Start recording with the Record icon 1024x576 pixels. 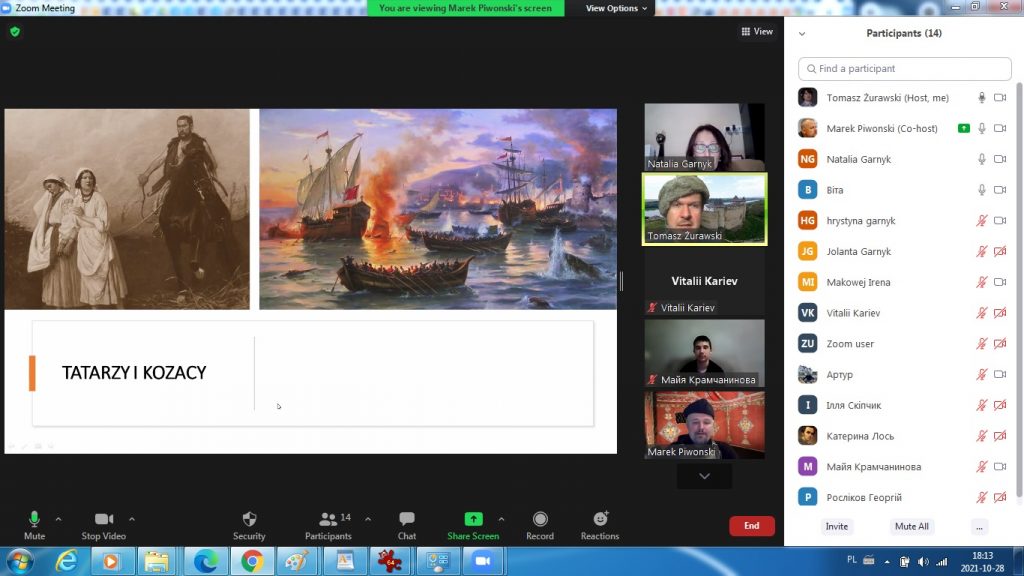click(x=540, y=520)
